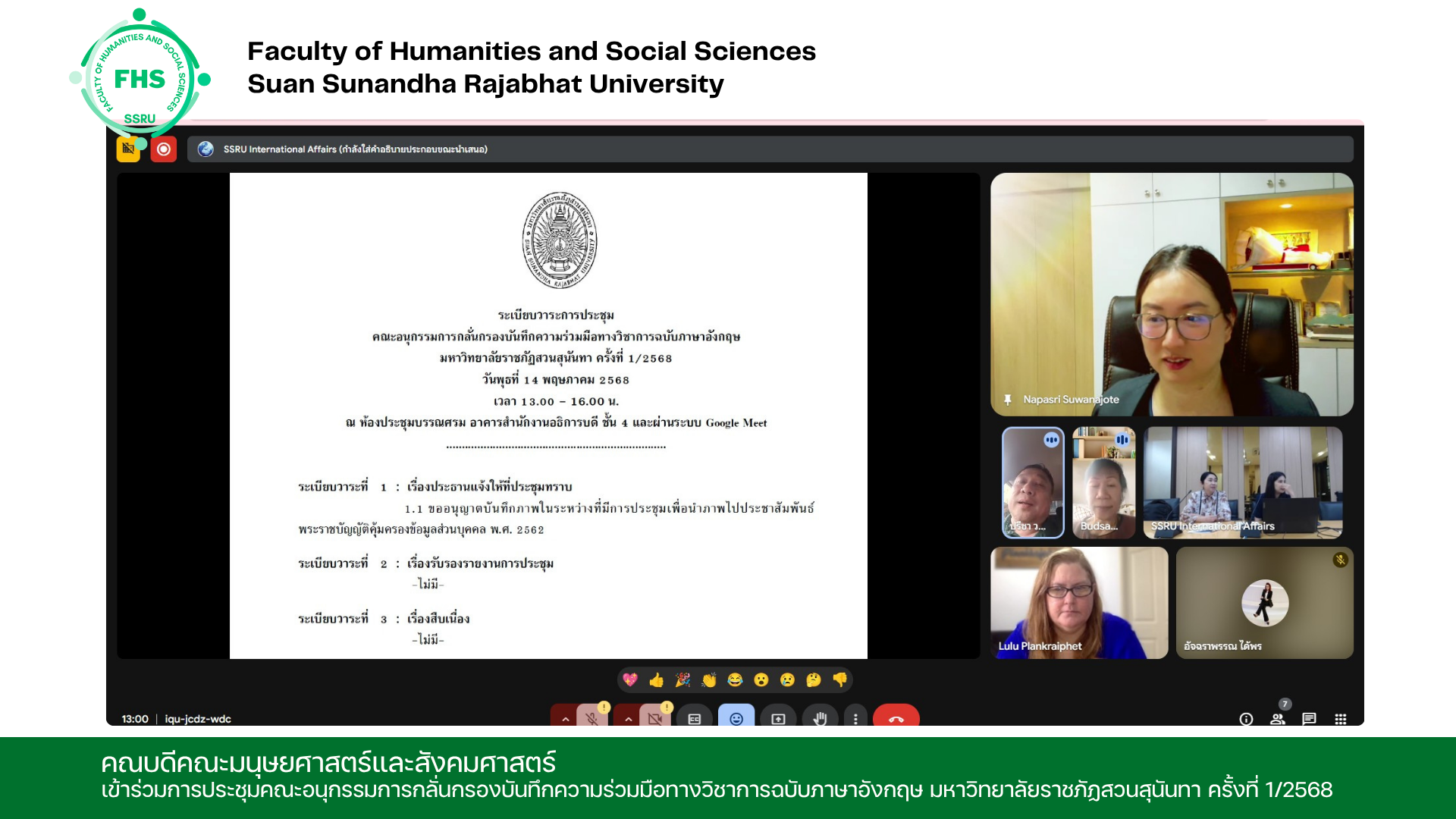The height and width of the screenshot is (819, 1456).
Task: Turn on closed captions
Action: click(694, 718)
